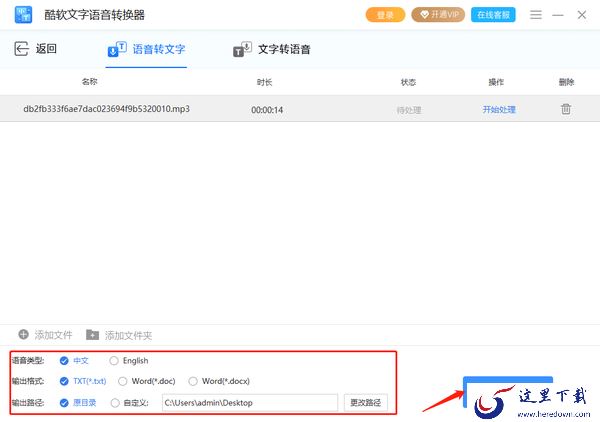Open 在线客服 online support
The height and width of the screenshot is (422, 600).
click(493, 15)
